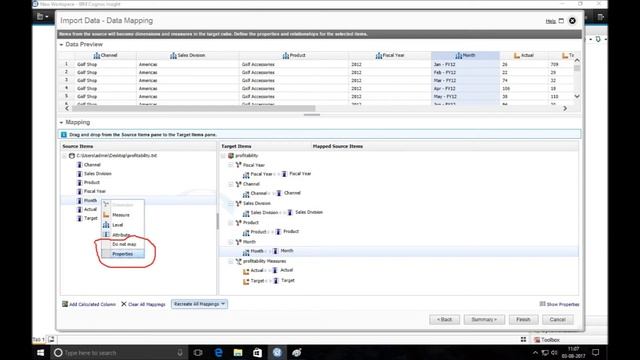Select the Actual measure column header icon

point(517,56)
